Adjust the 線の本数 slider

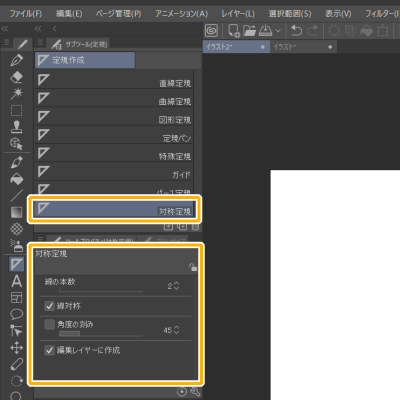point(101,290)
